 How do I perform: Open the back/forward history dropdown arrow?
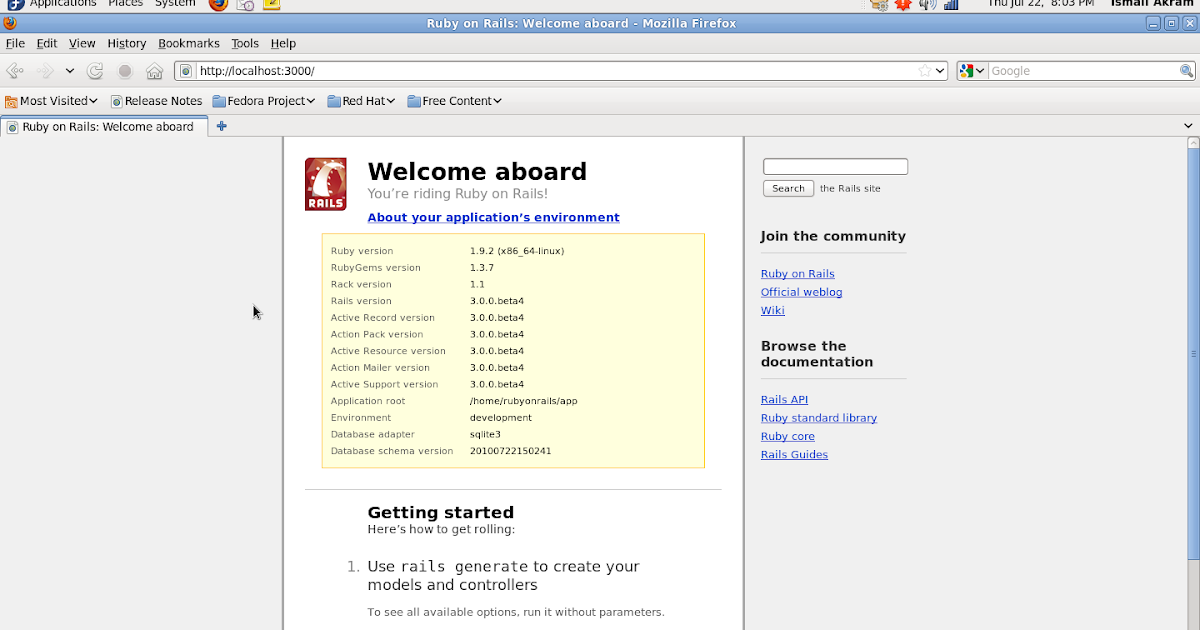click(x=70, y=71)
